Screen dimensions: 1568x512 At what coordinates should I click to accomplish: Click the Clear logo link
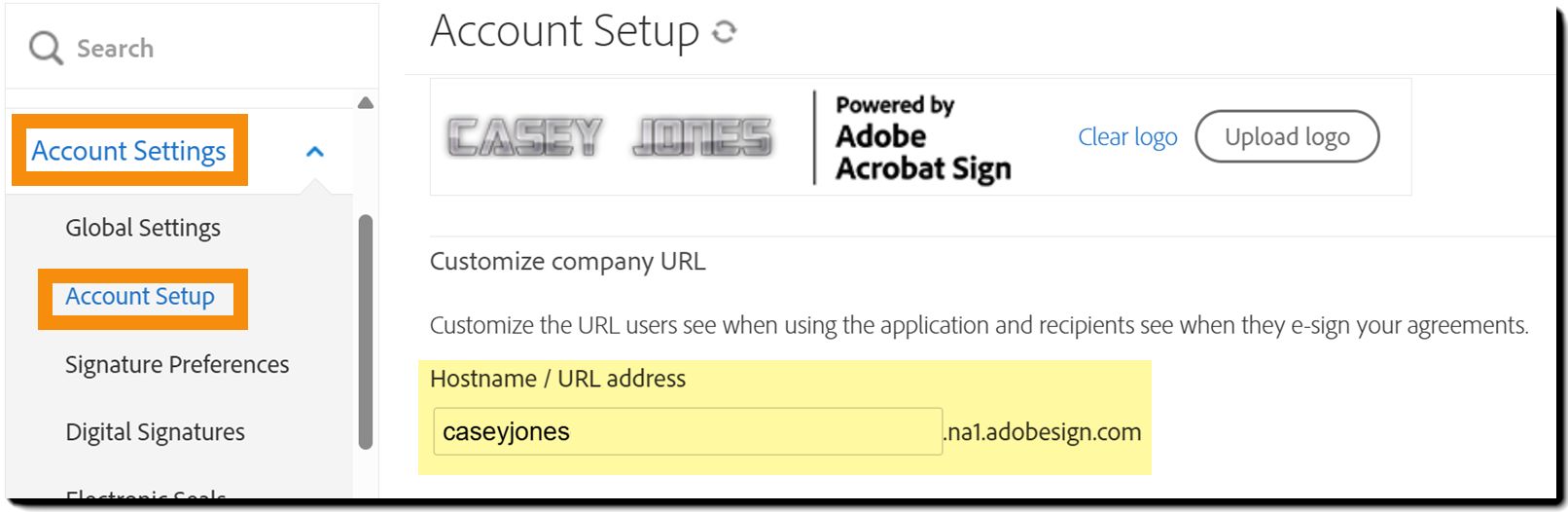(1127, 137)
